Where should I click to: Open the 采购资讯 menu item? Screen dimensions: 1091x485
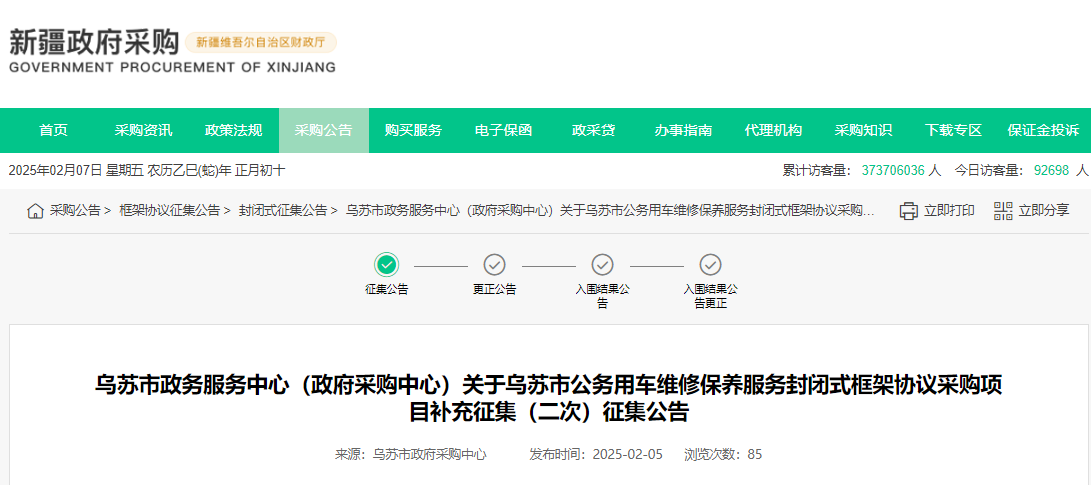143,131
